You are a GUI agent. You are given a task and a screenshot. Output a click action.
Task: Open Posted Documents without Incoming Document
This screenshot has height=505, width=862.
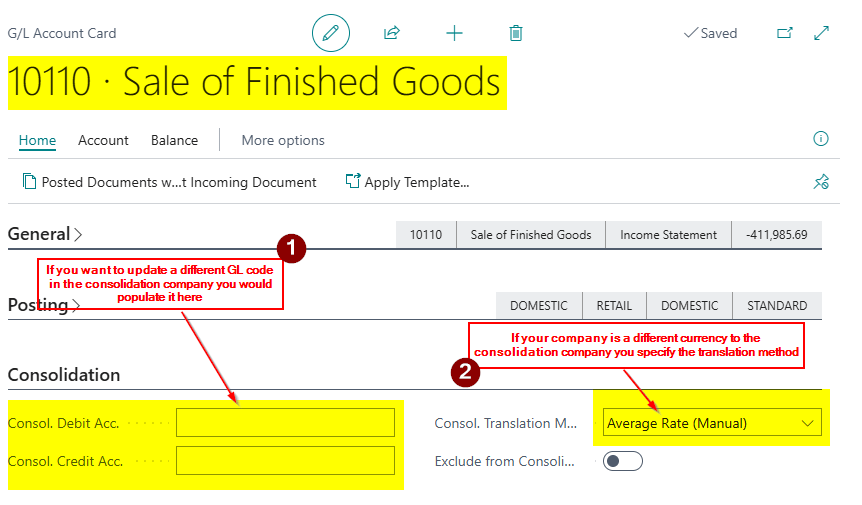(x=169, y=182)
